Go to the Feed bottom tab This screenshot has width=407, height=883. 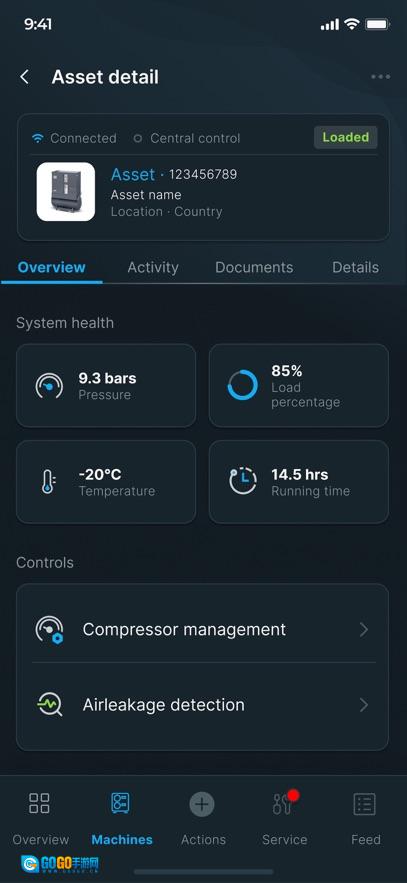[x=365, y=815]
